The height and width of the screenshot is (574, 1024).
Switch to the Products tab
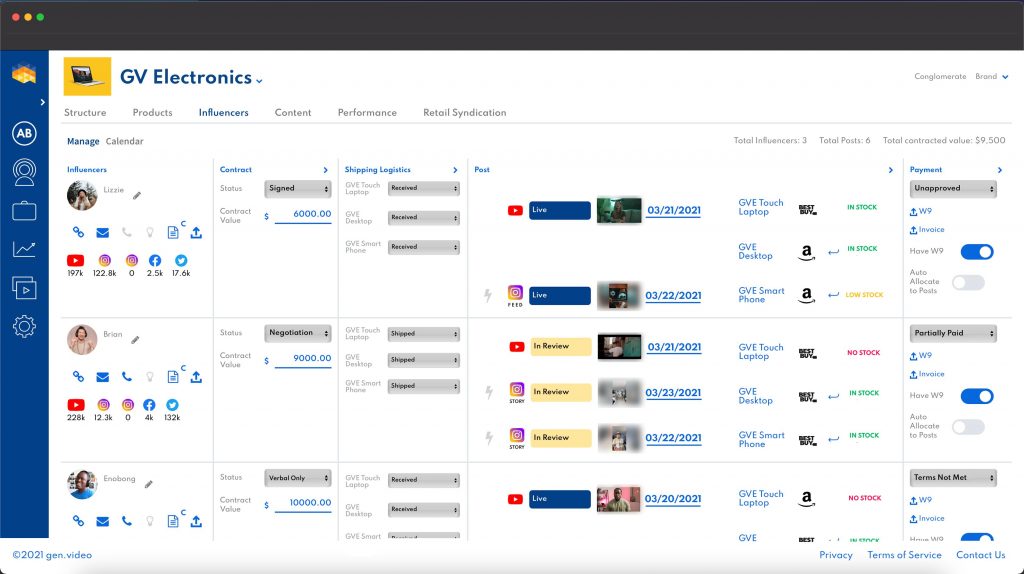pyautogui.click(x=152, y=112)
